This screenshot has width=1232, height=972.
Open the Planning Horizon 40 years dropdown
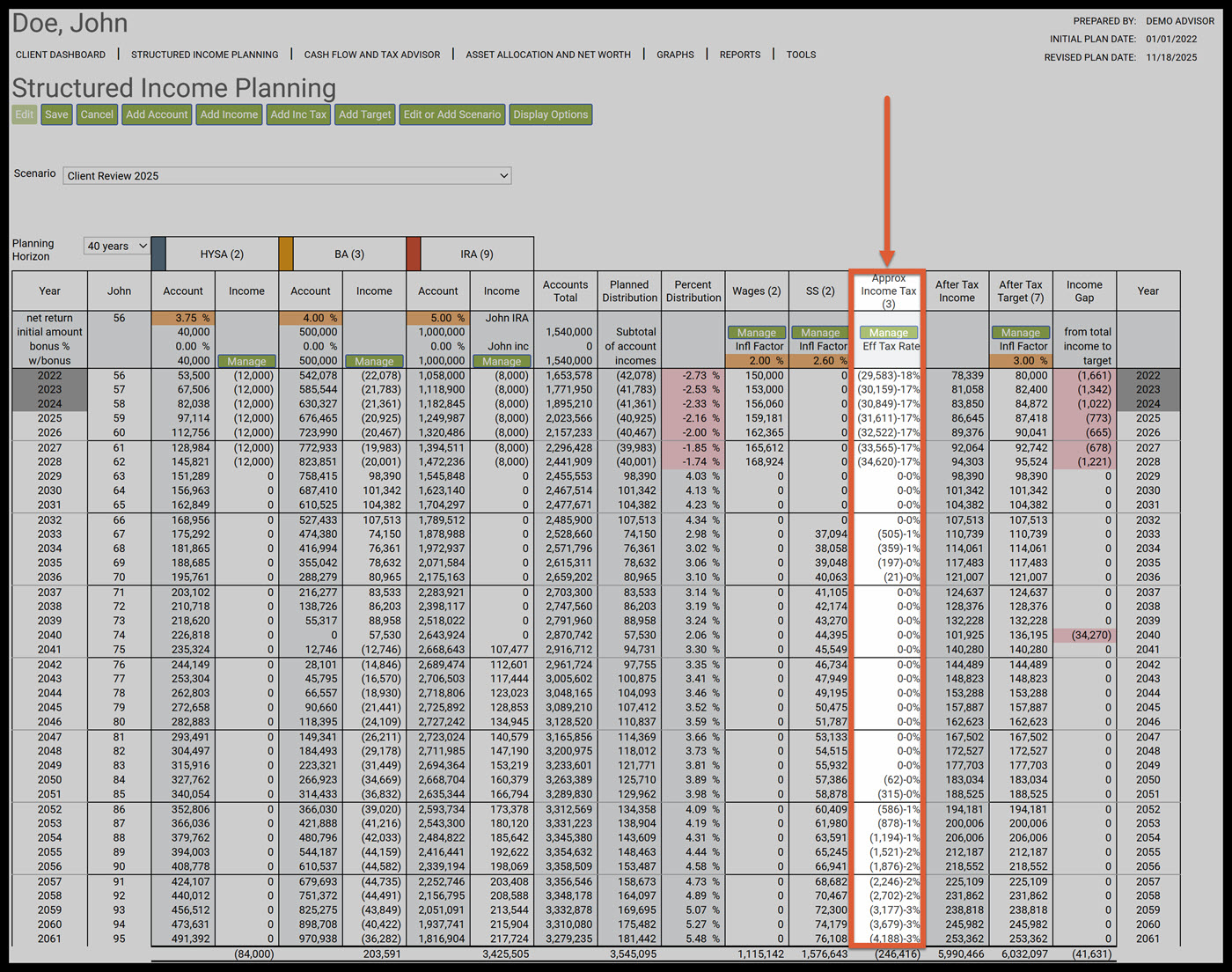click(x=117, y=247)
